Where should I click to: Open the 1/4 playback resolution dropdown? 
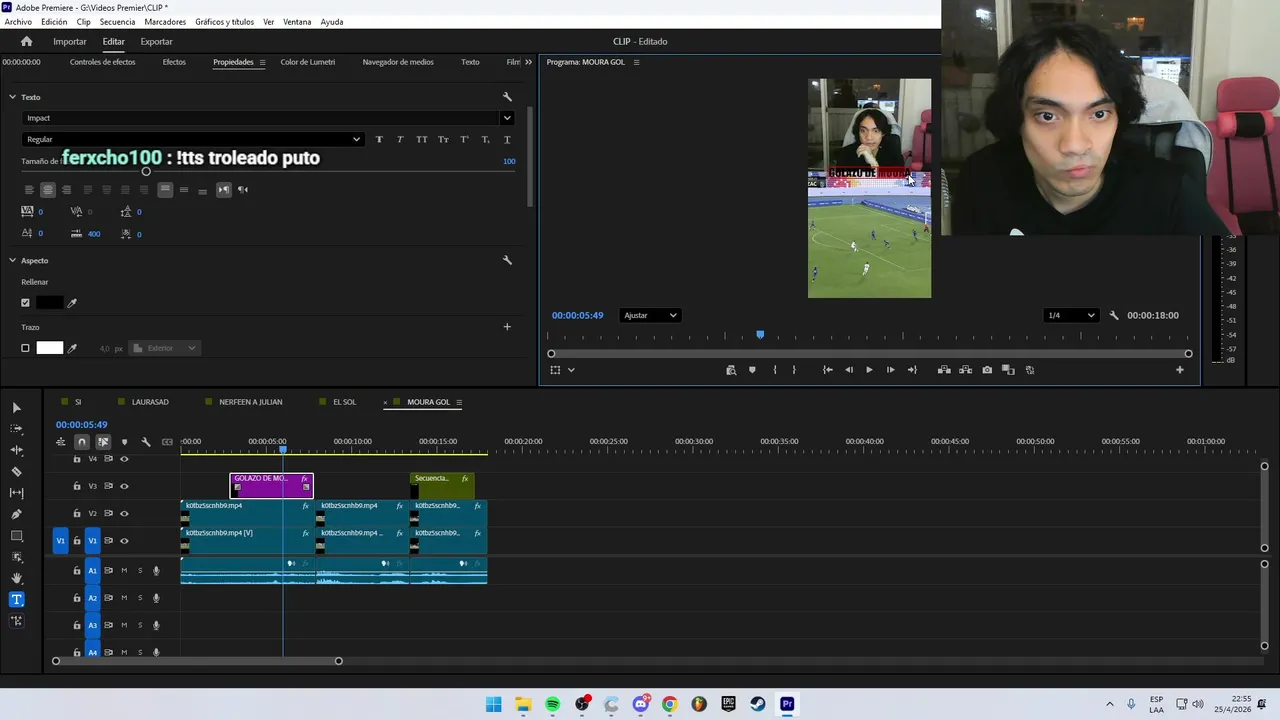(x=1071, y=315)
